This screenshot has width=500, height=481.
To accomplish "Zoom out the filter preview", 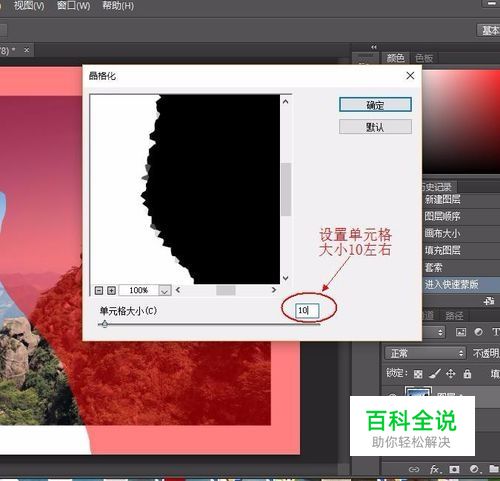I will pyautogui.click(x=99, y=290).
